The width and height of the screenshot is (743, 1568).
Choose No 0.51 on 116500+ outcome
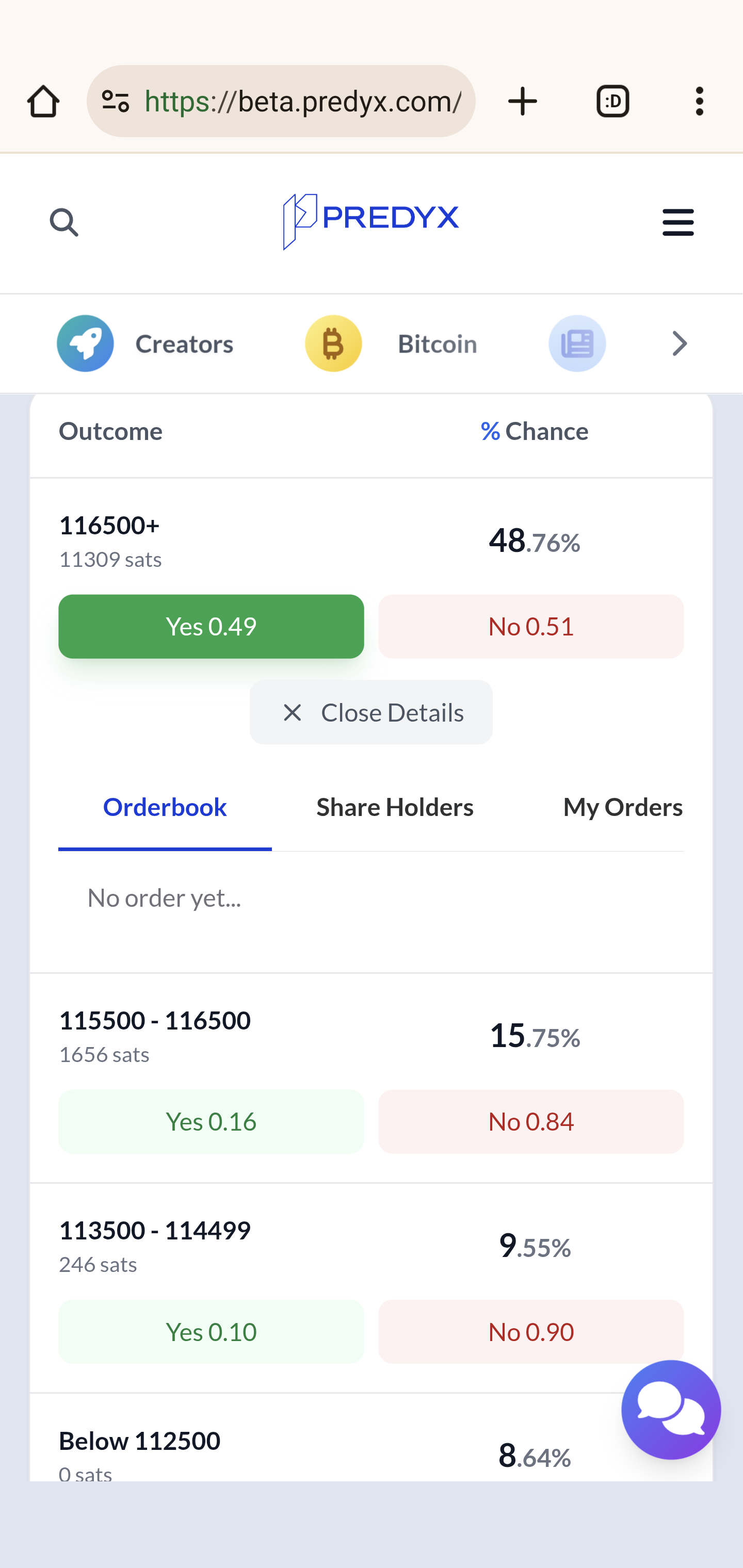click(x=530, y=626)
